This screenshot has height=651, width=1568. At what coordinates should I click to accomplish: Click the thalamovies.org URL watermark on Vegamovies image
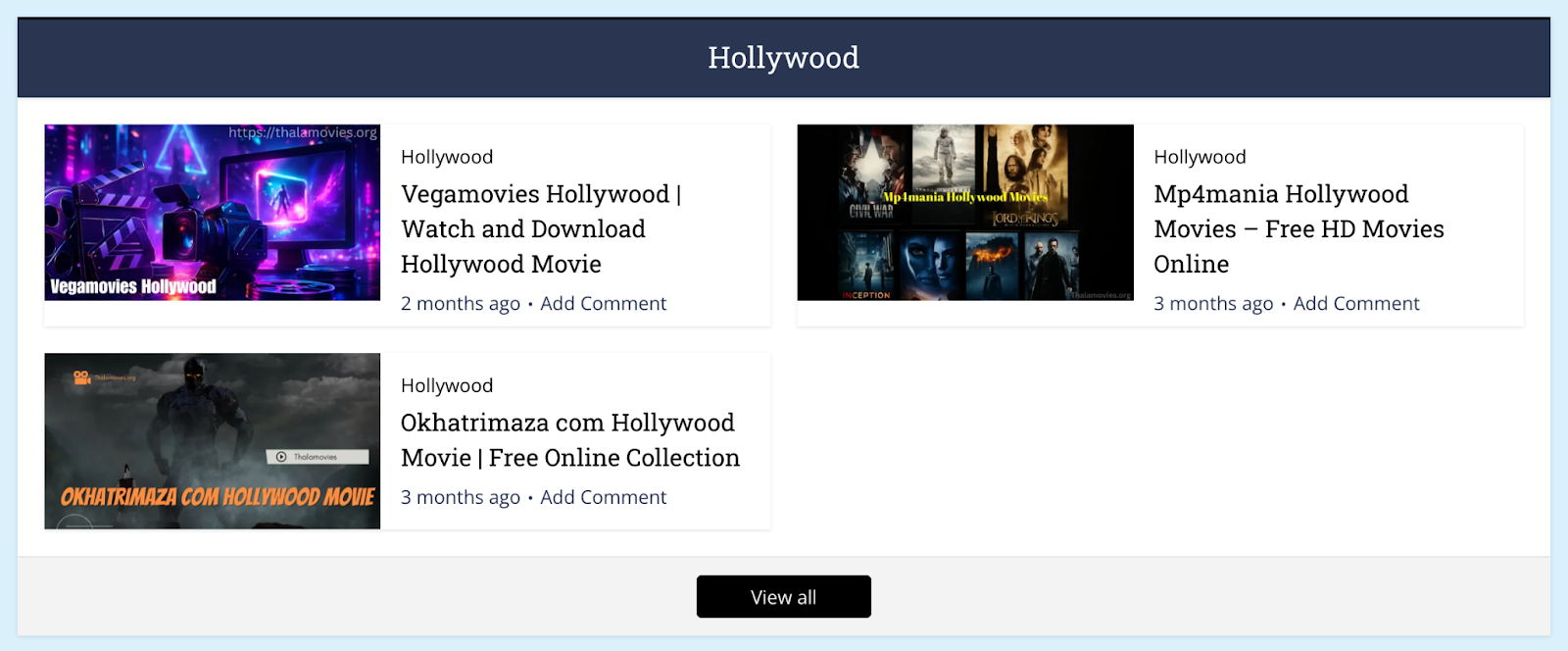click(x=302, y=132)
